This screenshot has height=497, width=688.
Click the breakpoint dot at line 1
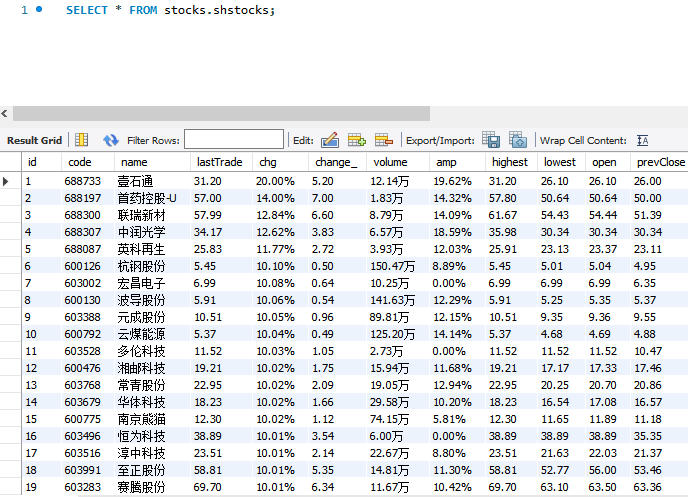pos(39,9)
